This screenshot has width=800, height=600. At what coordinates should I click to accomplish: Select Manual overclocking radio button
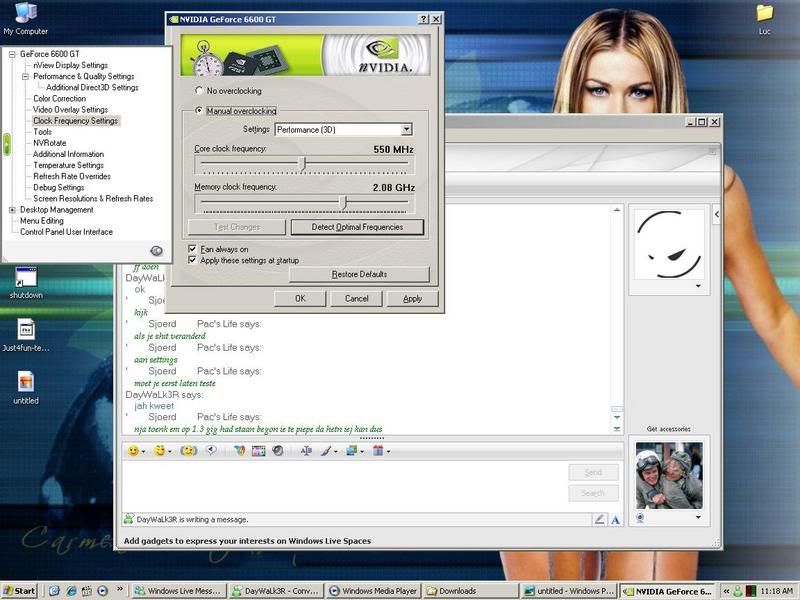(199, 110)
